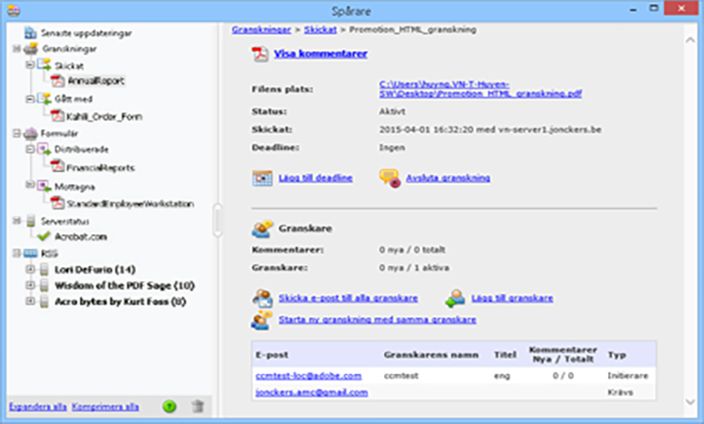Click the Gått med folder icon

[44, 98]
